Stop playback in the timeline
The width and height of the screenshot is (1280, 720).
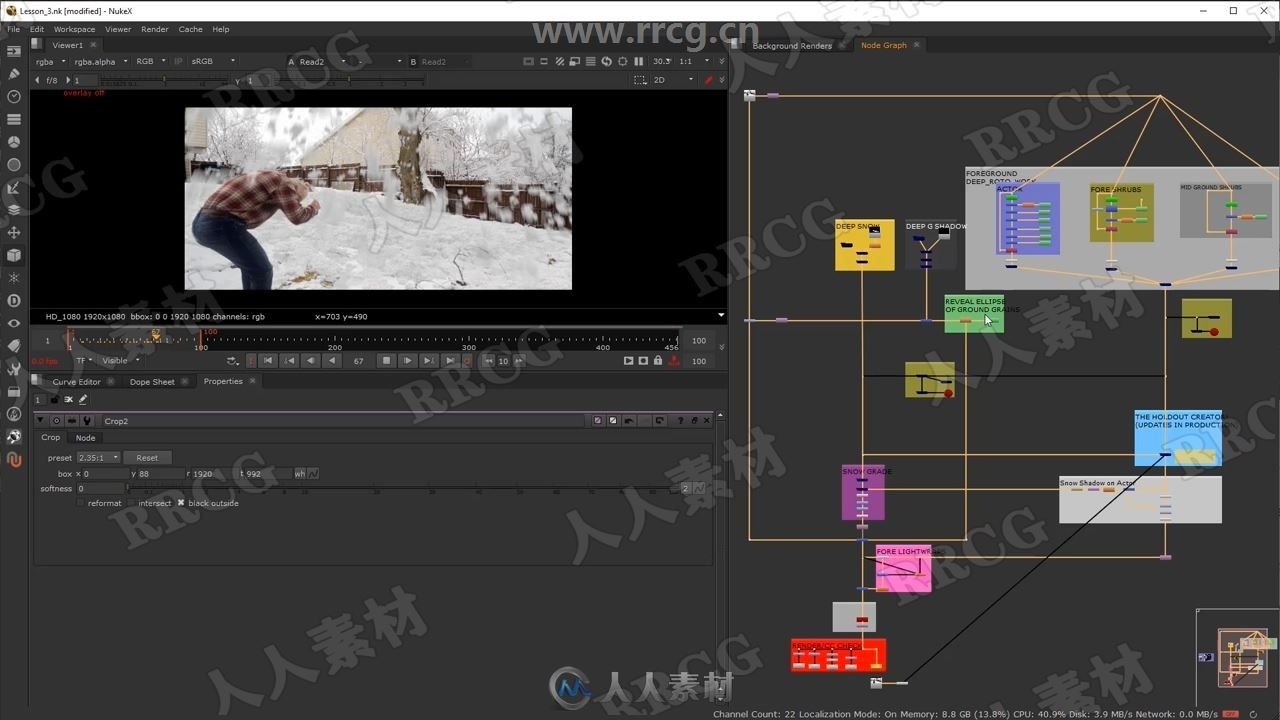[386, 360]
